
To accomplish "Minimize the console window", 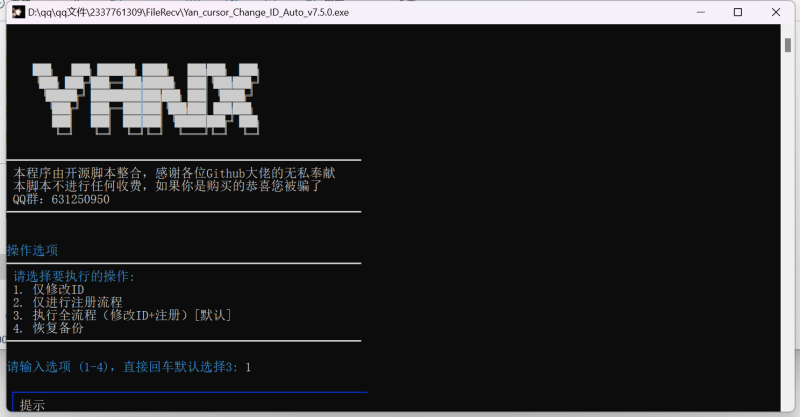I will [692, 12].
